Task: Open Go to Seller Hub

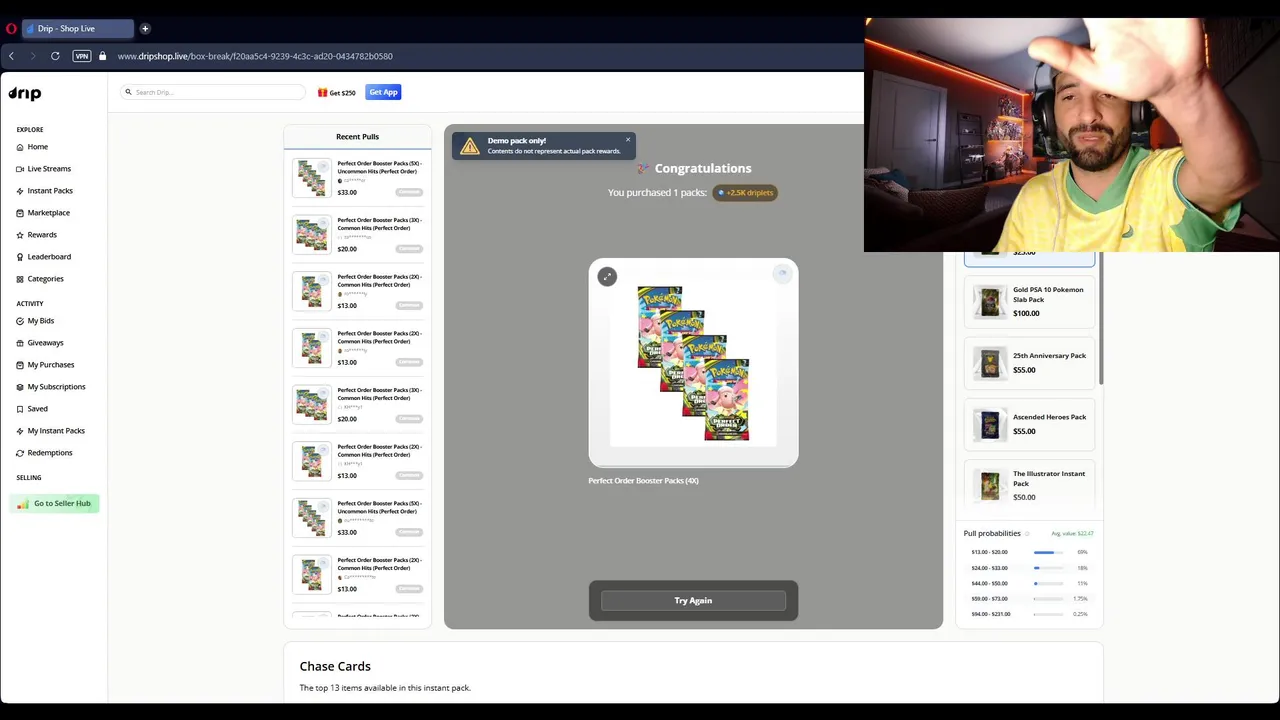Action: (x=55, y=504)
